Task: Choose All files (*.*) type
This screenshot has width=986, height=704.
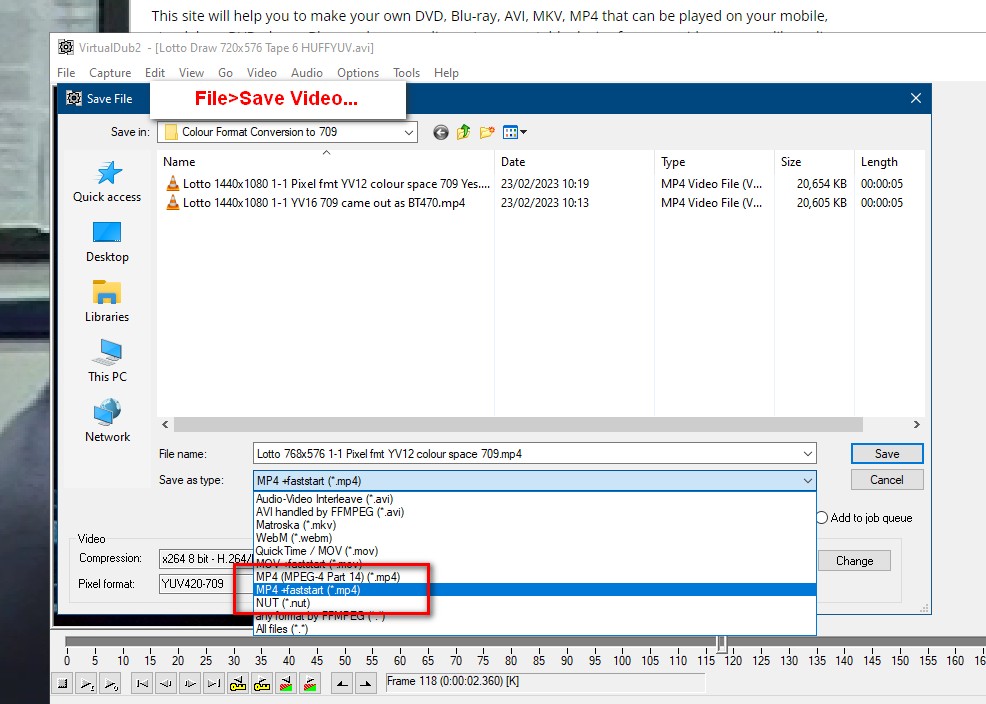Action: tap(535, 629)
